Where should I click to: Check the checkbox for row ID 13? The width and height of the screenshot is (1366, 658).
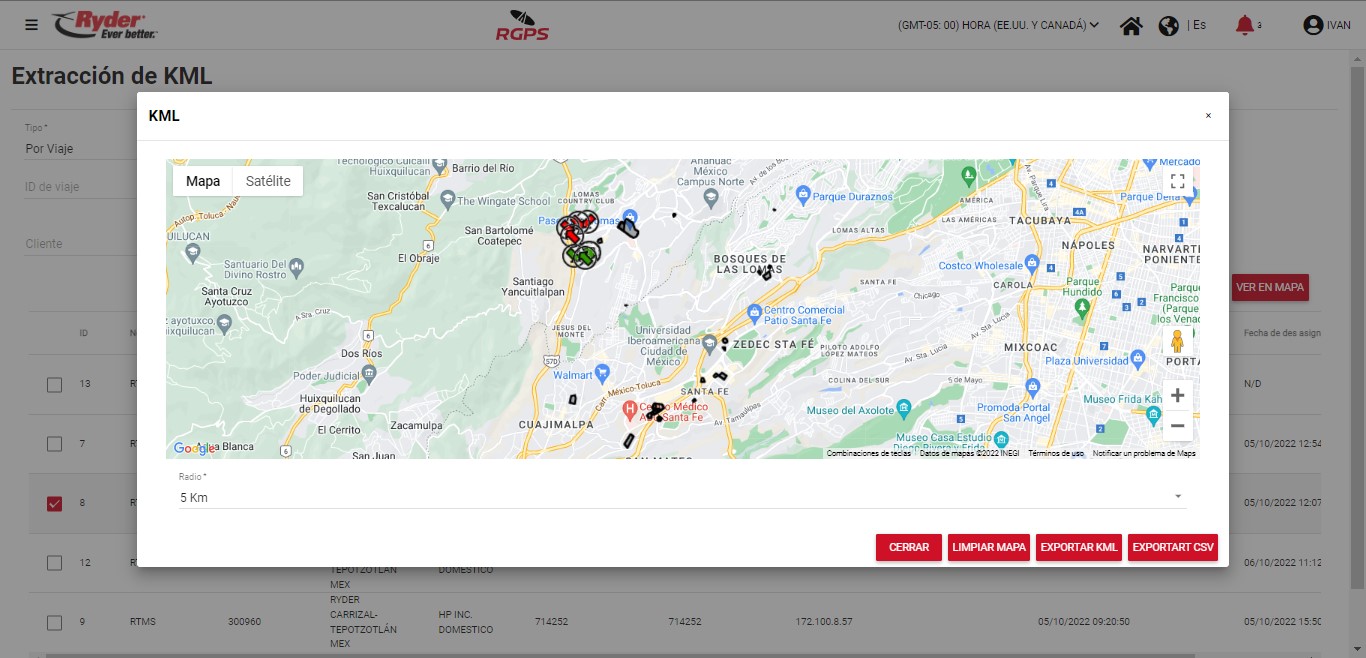55,384
